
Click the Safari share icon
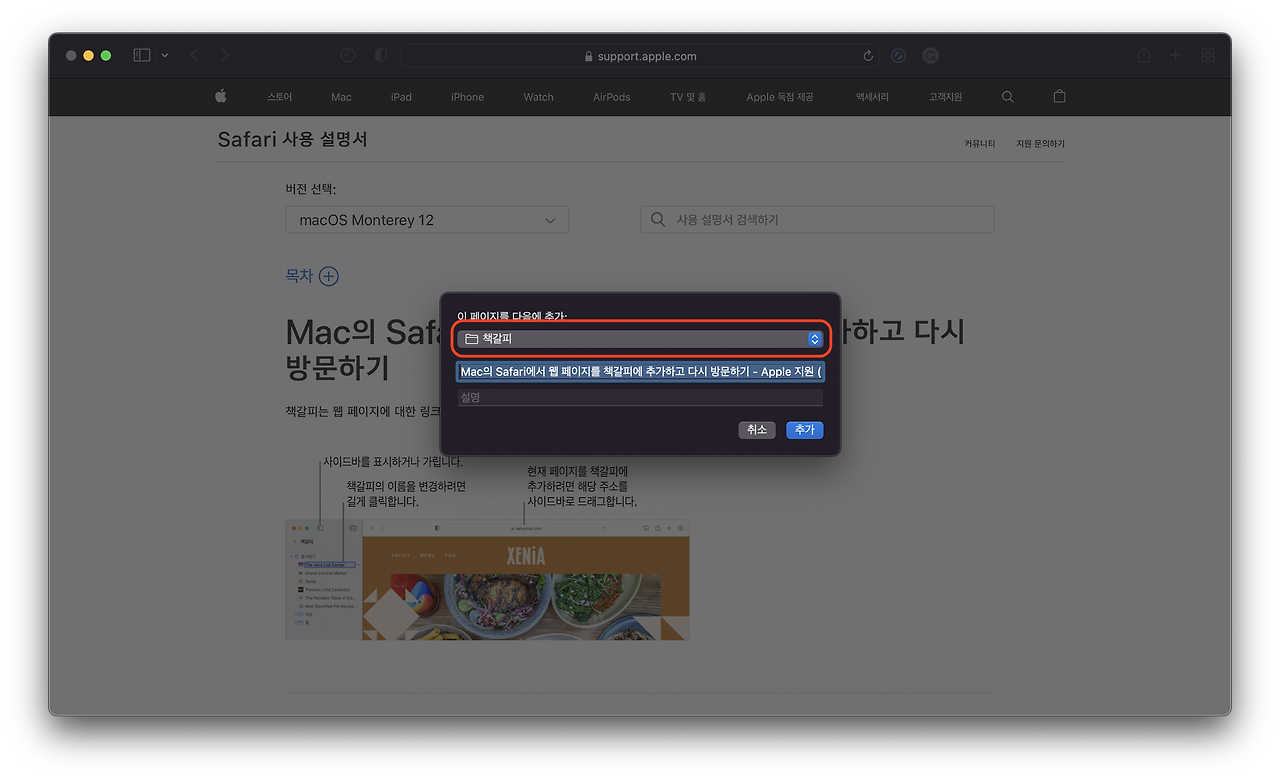point(1143,55)
